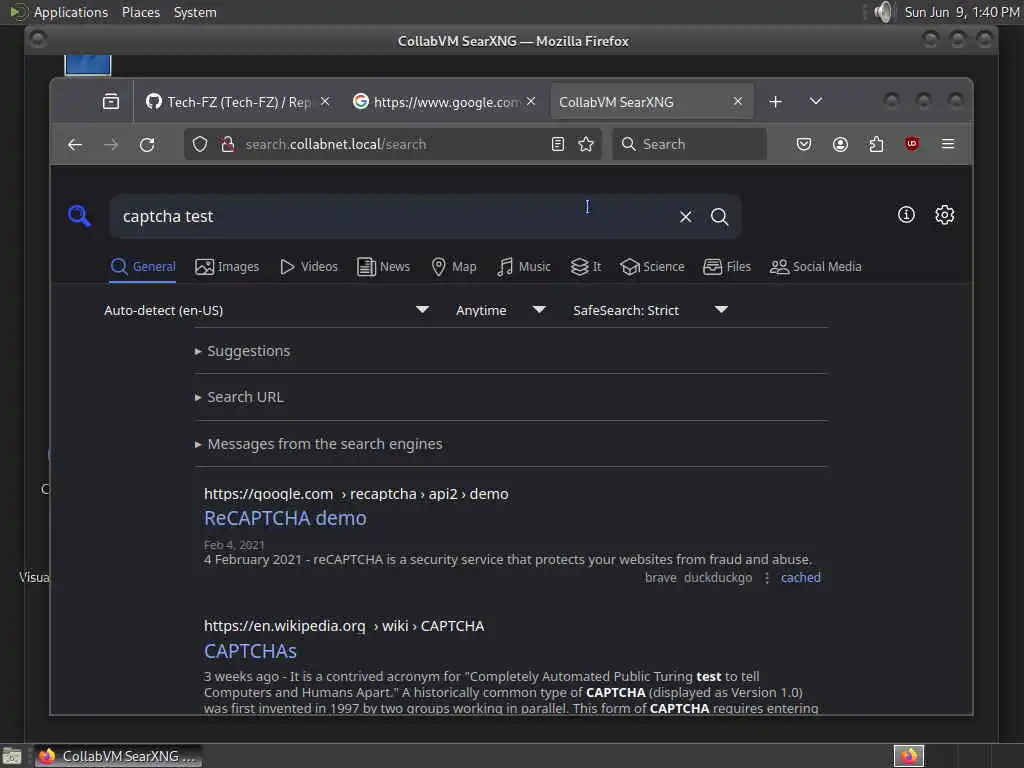Select the Images search category

pyautogui.click(x=227, y=266)
